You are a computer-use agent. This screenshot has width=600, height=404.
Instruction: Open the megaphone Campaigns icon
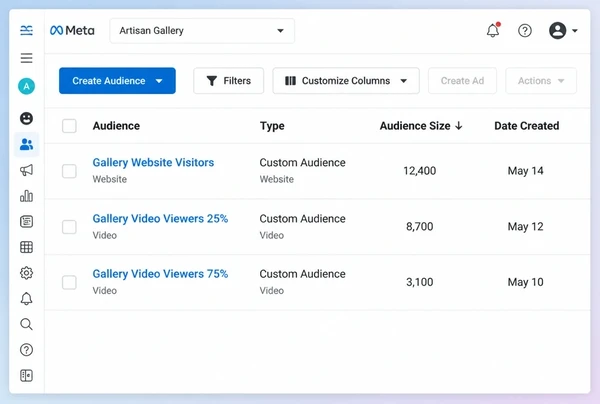pyautogui.click(x=26, y=170)
